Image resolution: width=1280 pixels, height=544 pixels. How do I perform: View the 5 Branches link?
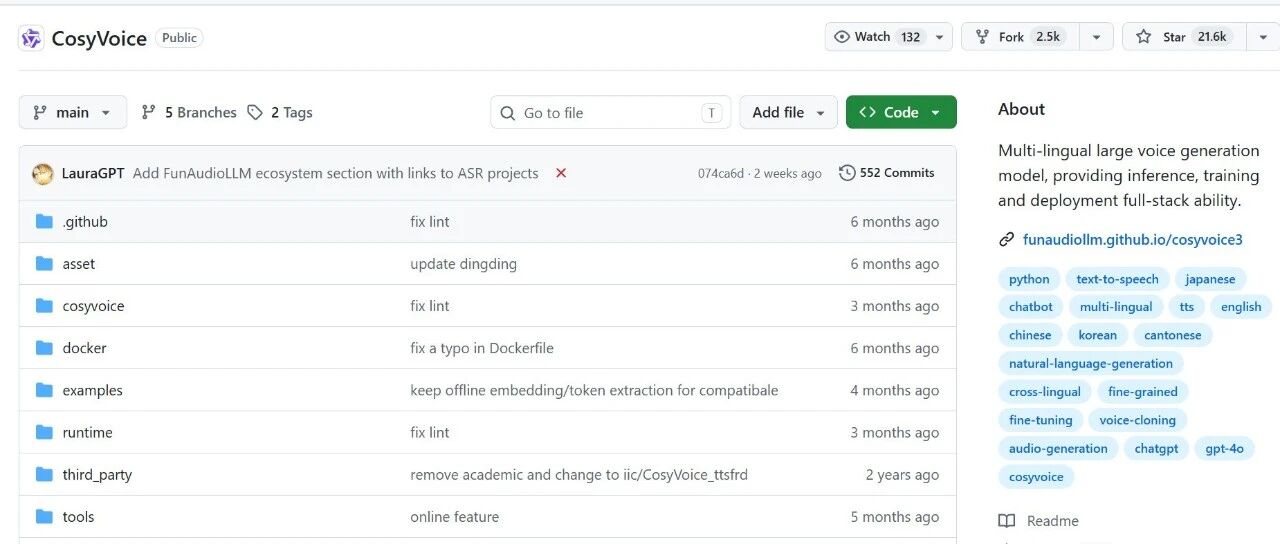tap(189, 112)
